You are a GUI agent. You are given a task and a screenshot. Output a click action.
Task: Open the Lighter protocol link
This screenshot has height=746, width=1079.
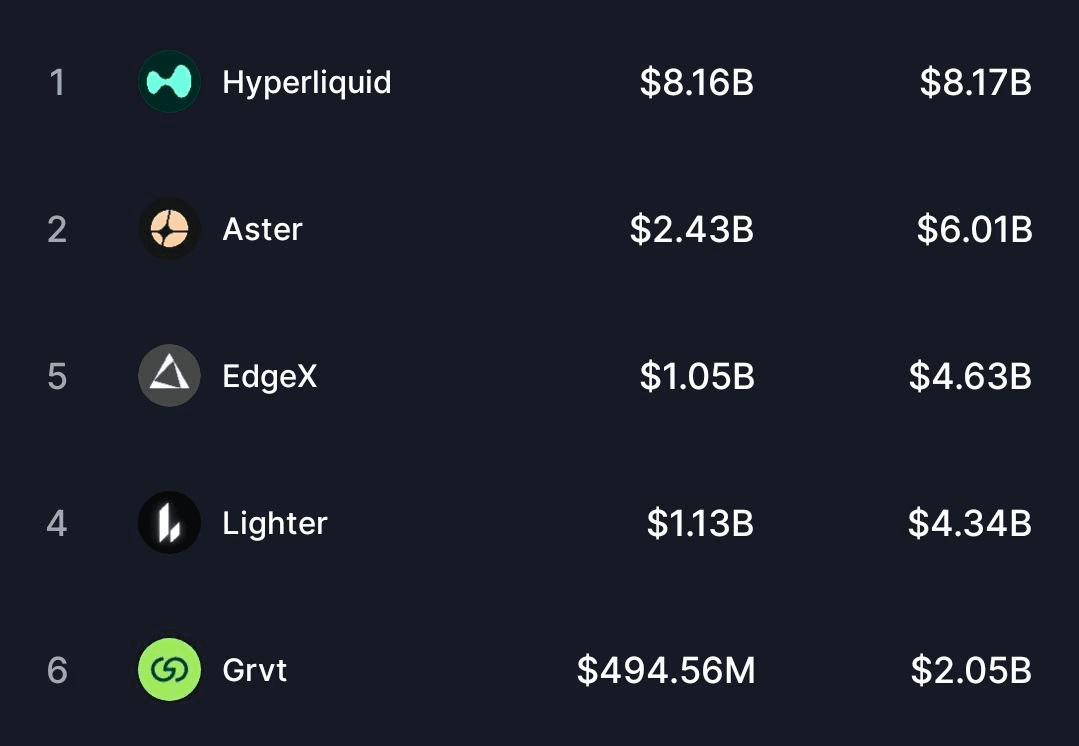tap(274, 523)
